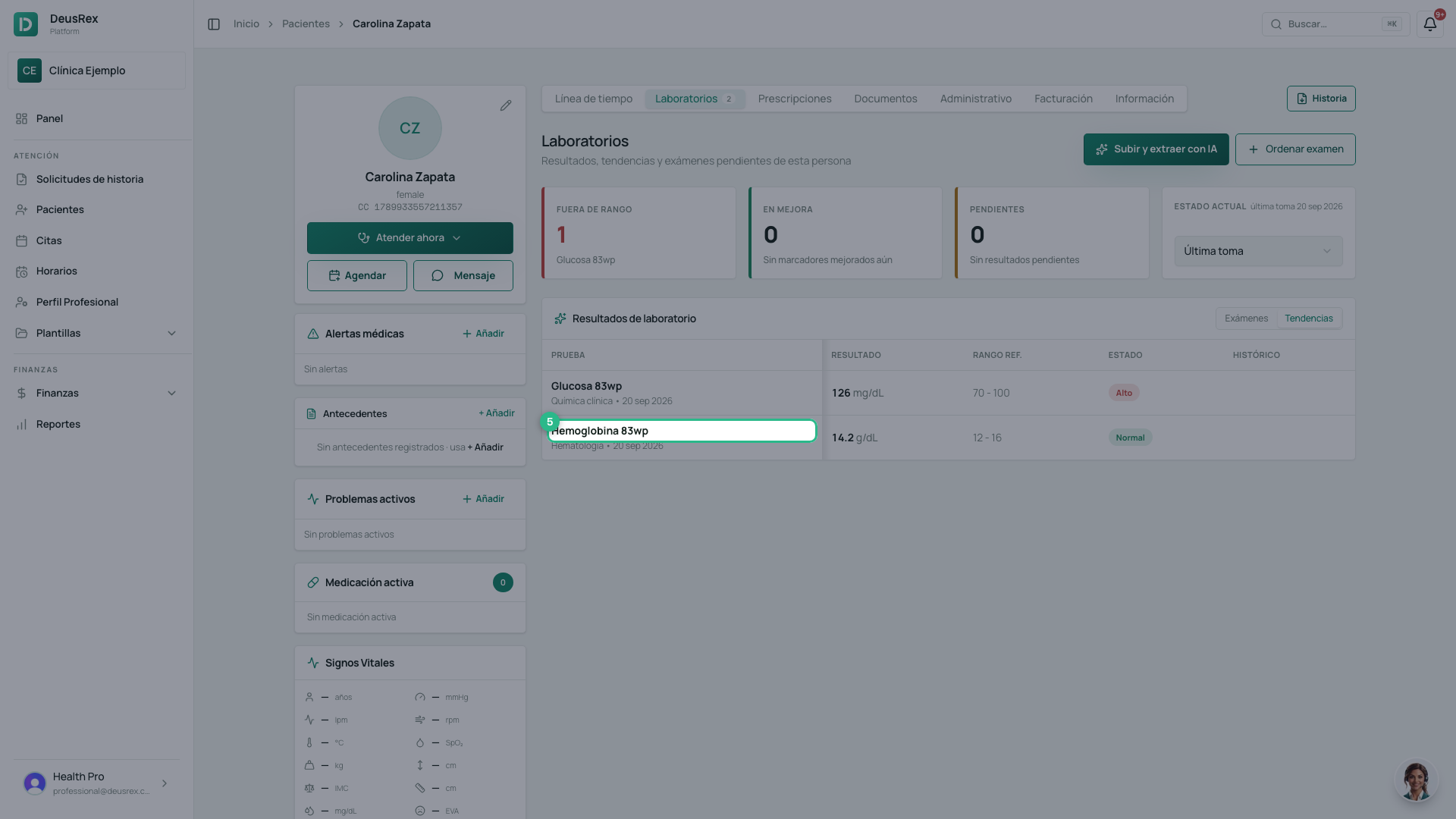Viewport: 1456px width, 819px height.
Task: Click the Ordenar examen button
Action: (1295, 149)
